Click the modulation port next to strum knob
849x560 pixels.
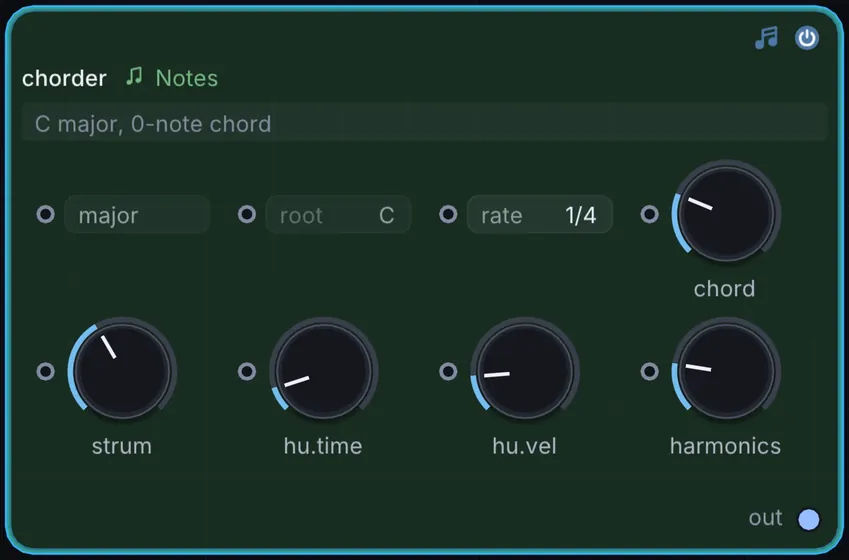pyautogui.click(x=45, y=372)
